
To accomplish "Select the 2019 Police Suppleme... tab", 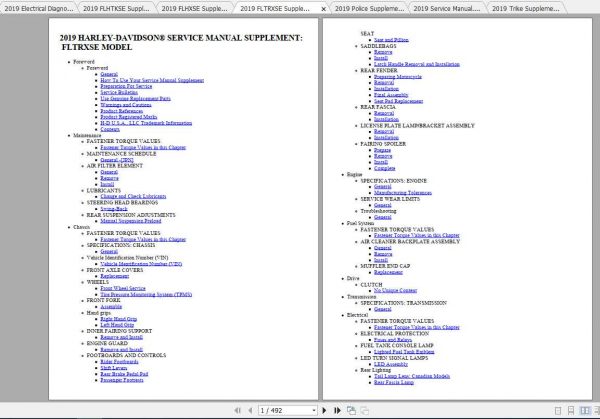I will 369,8.
